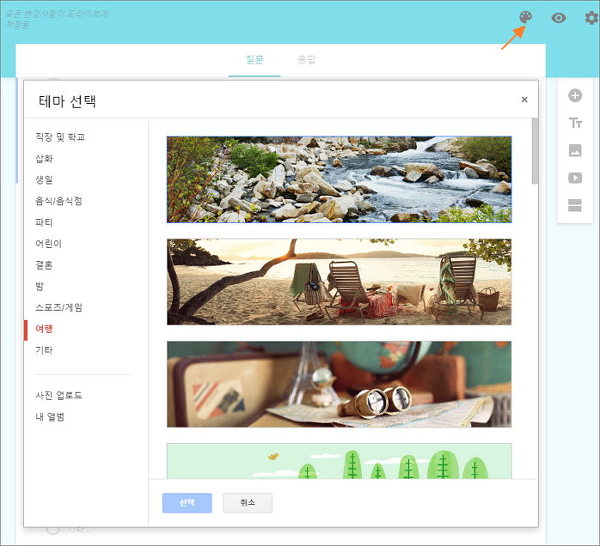Open the settings gear icon
The width and height of the screenshot is (600, 546).
point(591,18)
